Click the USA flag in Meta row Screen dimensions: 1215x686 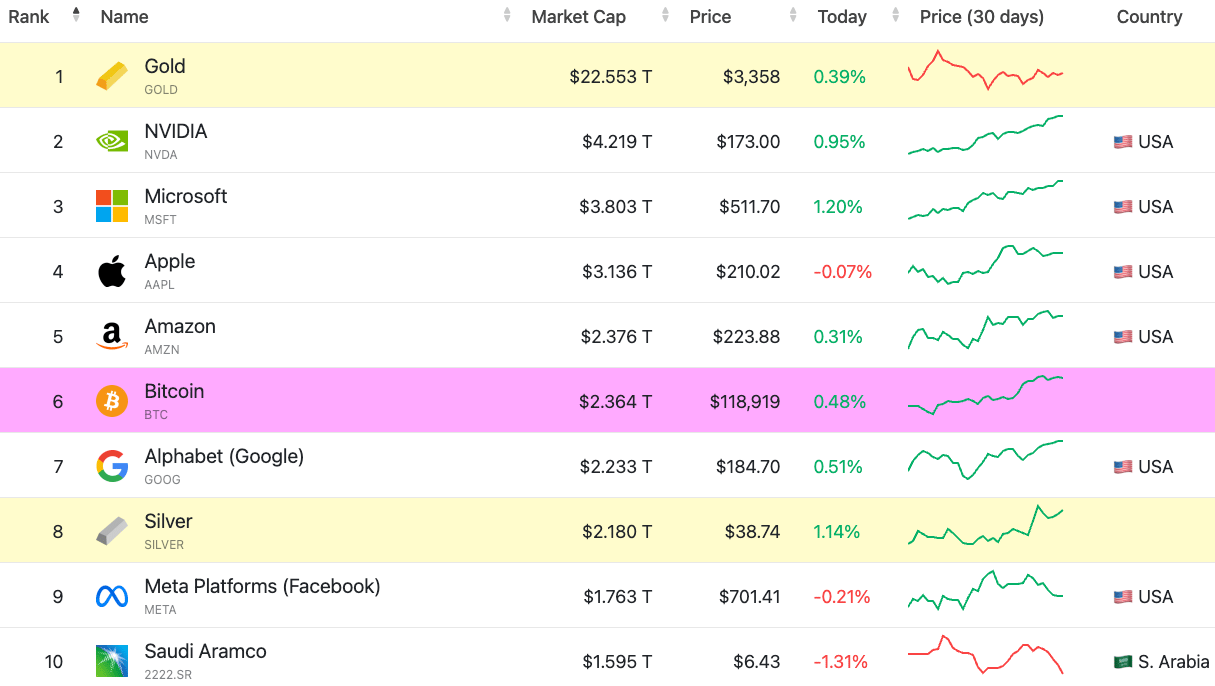coord(1123,597)
